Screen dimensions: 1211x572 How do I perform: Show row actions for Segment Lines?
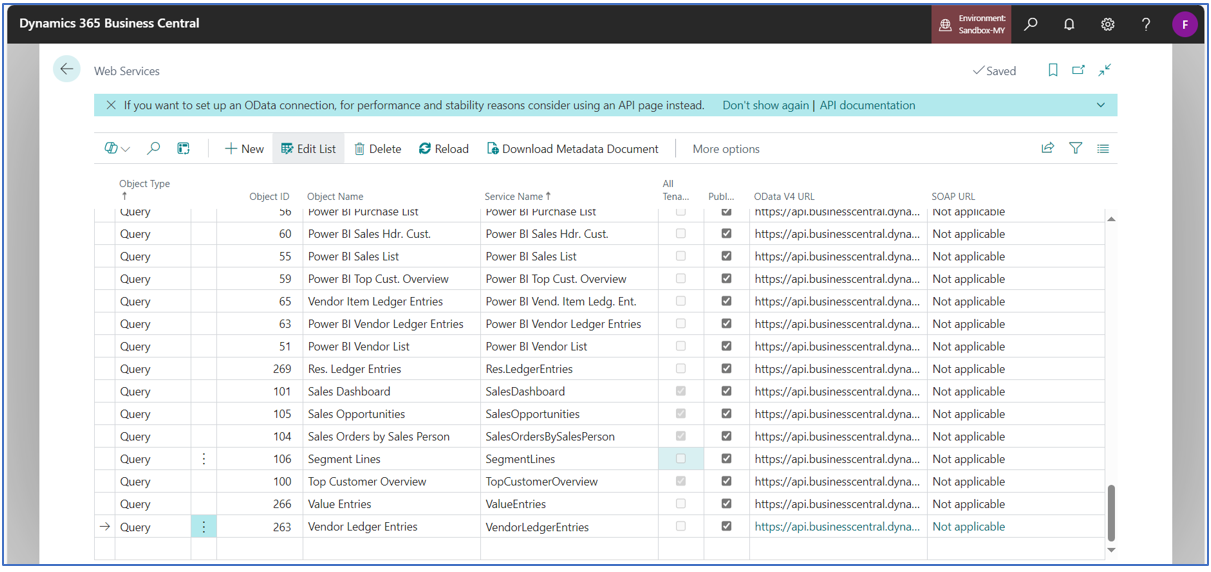(204, 459)
